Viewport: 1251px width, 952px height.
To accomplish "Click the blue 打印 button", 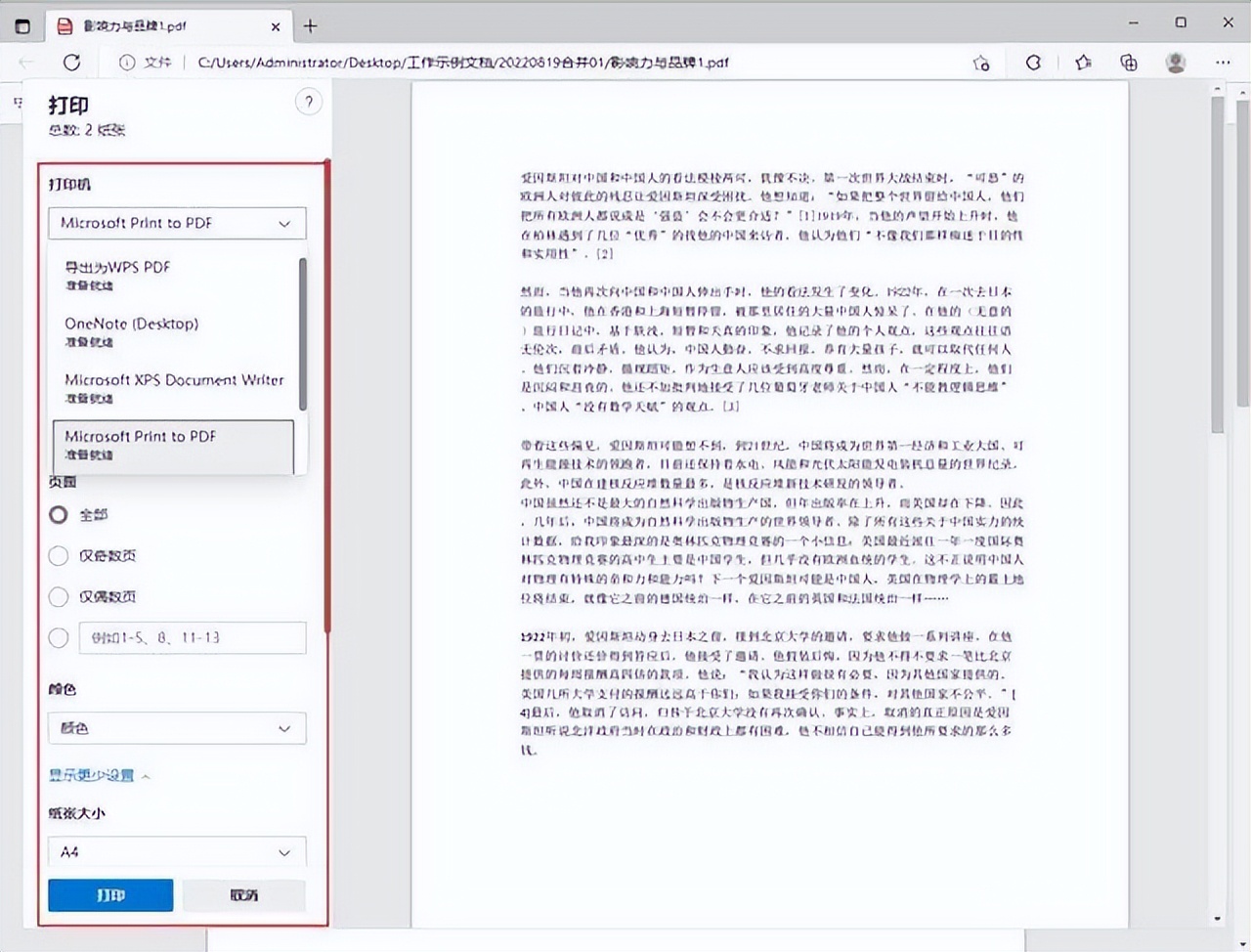I will click(x=110, y=894).
